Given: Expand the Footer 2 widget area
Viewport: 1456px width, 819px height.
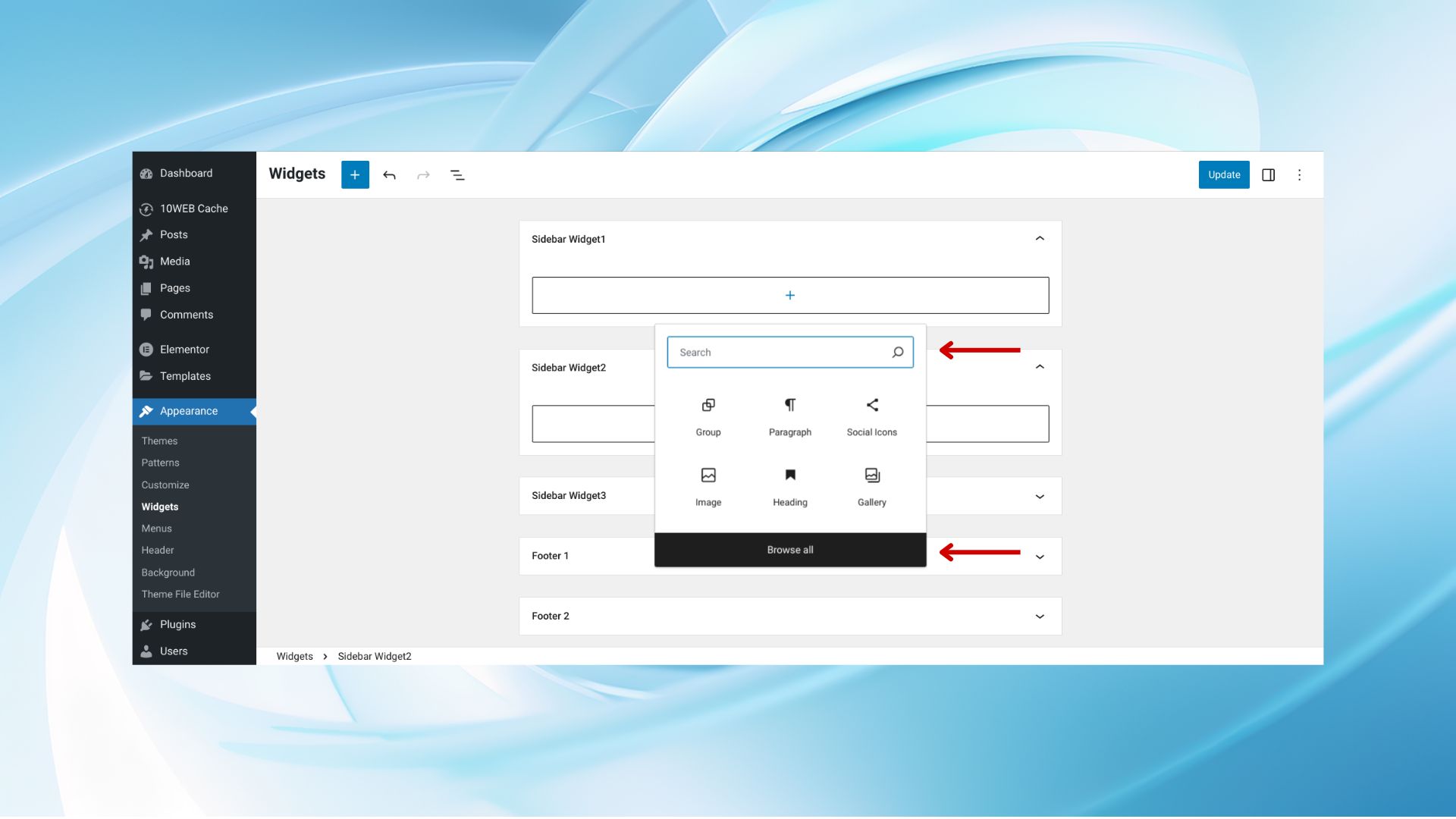Looking at the screenshot, I should coord(1040,617).
